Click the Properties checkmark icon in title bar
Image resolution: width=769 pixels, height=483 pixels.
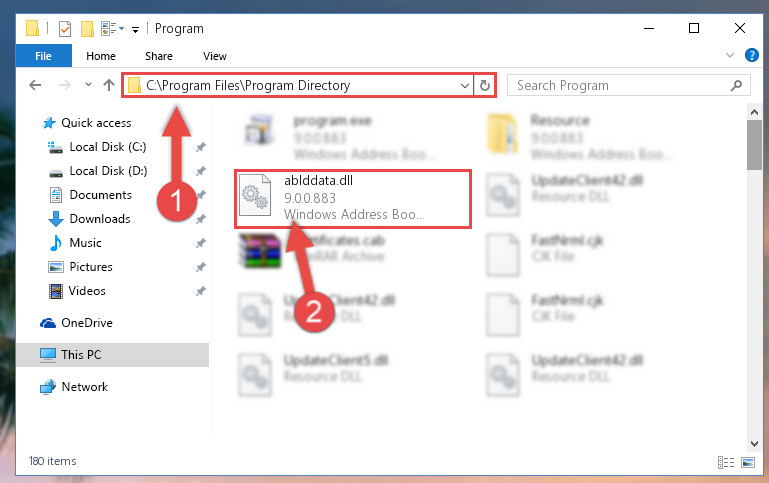pyautogui.click(x=65, y=29)
